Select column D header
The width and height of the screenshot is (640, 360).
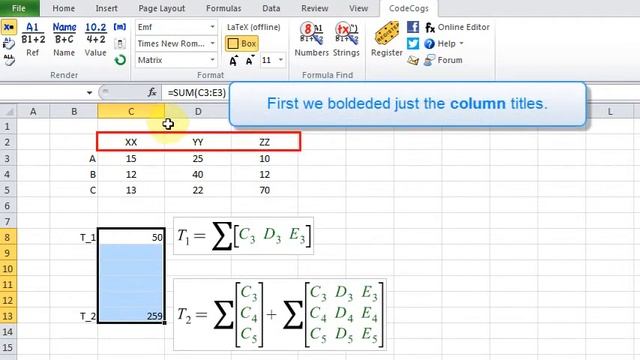click(198, 111)
